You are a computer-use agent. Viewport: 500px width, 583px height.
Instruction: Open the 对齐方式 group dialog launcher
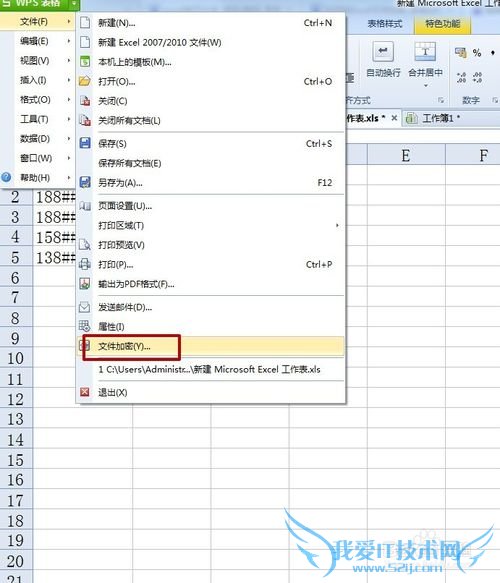point(441,100)
